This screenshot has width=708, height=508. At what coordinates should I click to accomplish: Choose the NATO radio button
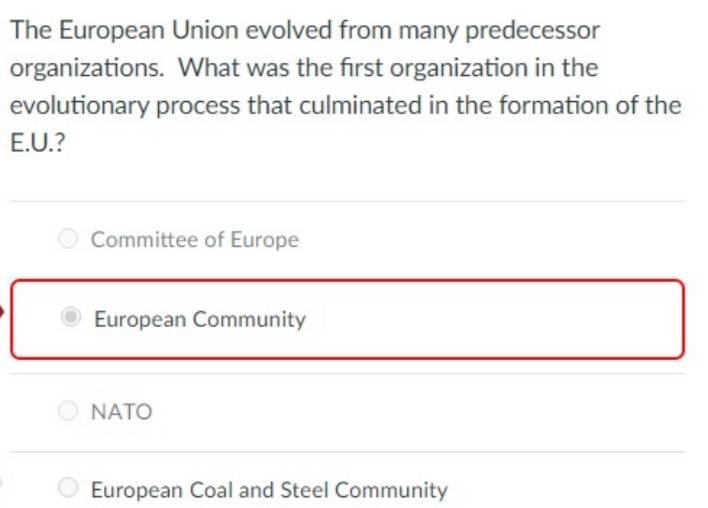[x=68, y=410]
